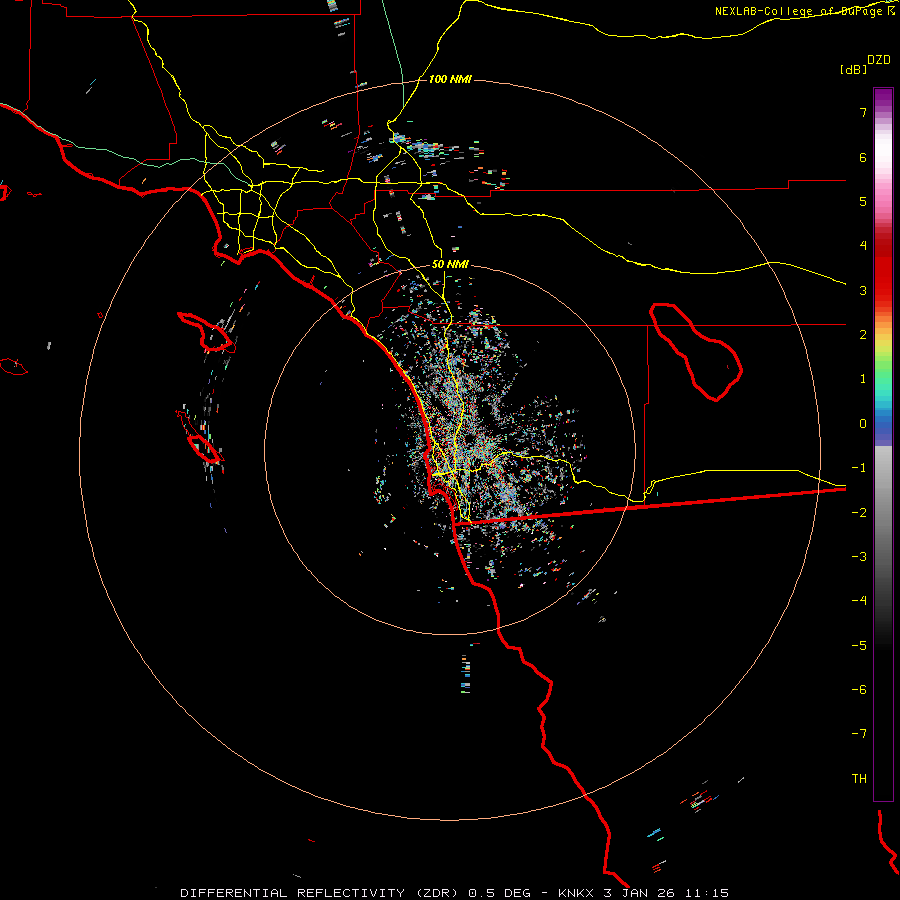This screenshot has height=900, width=900.
Task: Click the 2 value on color scale
Action: click(x=863, y=335)
